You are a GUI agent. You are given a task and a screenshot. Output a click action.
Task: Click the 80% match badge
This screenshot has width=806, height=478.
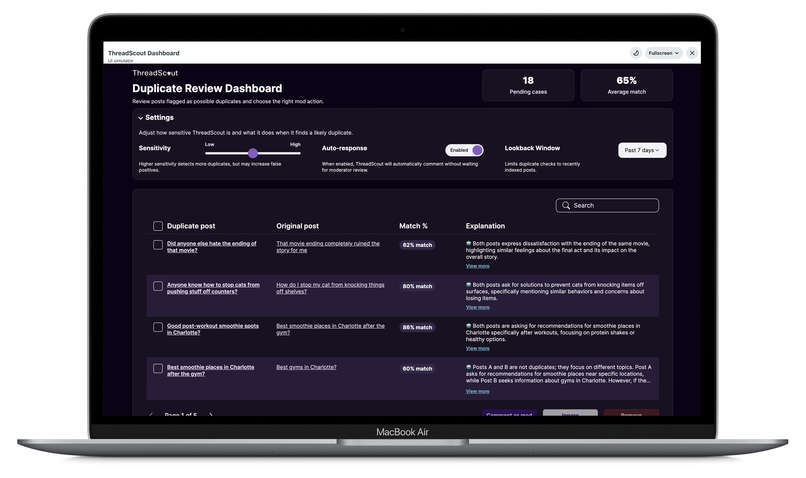coord(417,286)
